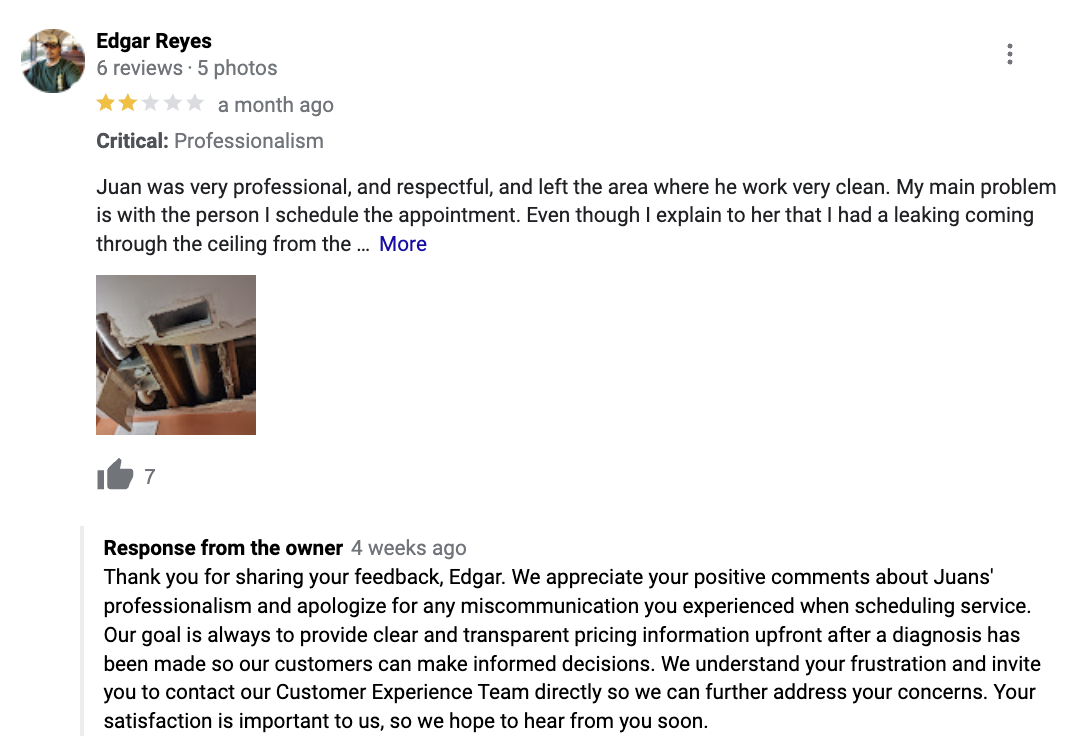Open the reviewer's photos via the 5 photos link
Image resolution: width=1088 pixels, height=756 pixels.
(x=238, y=68)
